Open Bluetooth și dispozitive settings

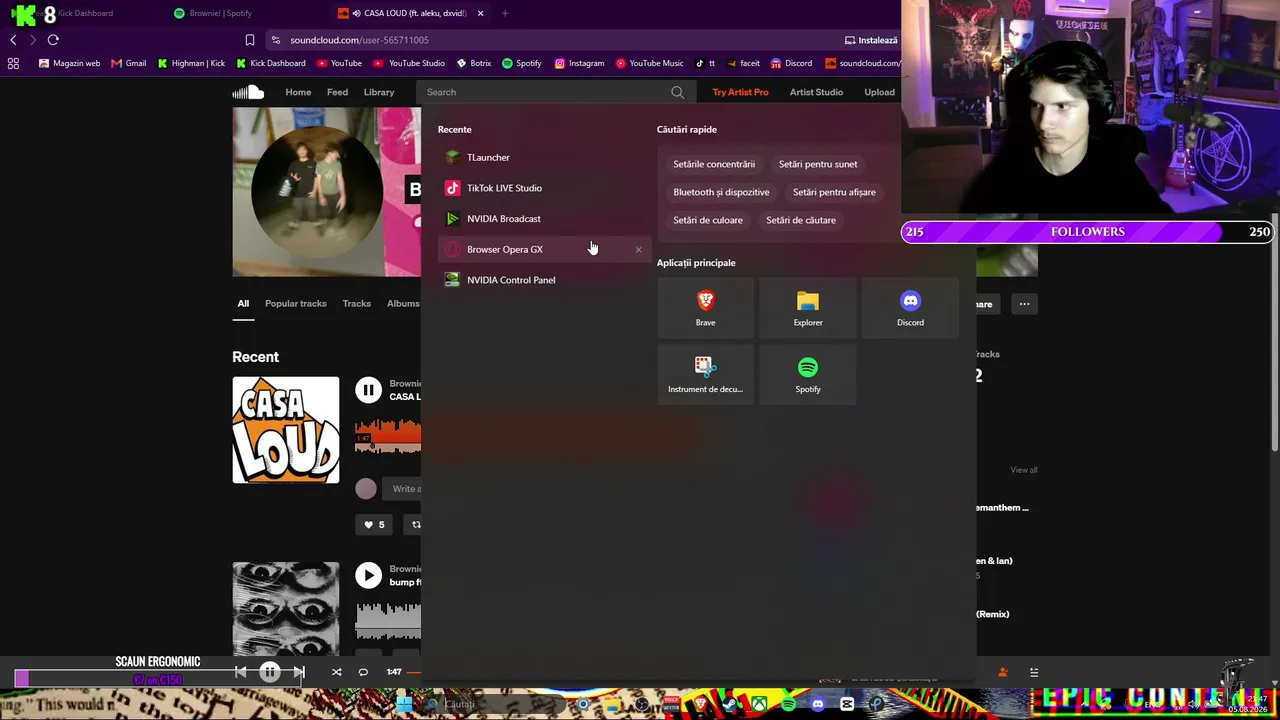point(721,192)
